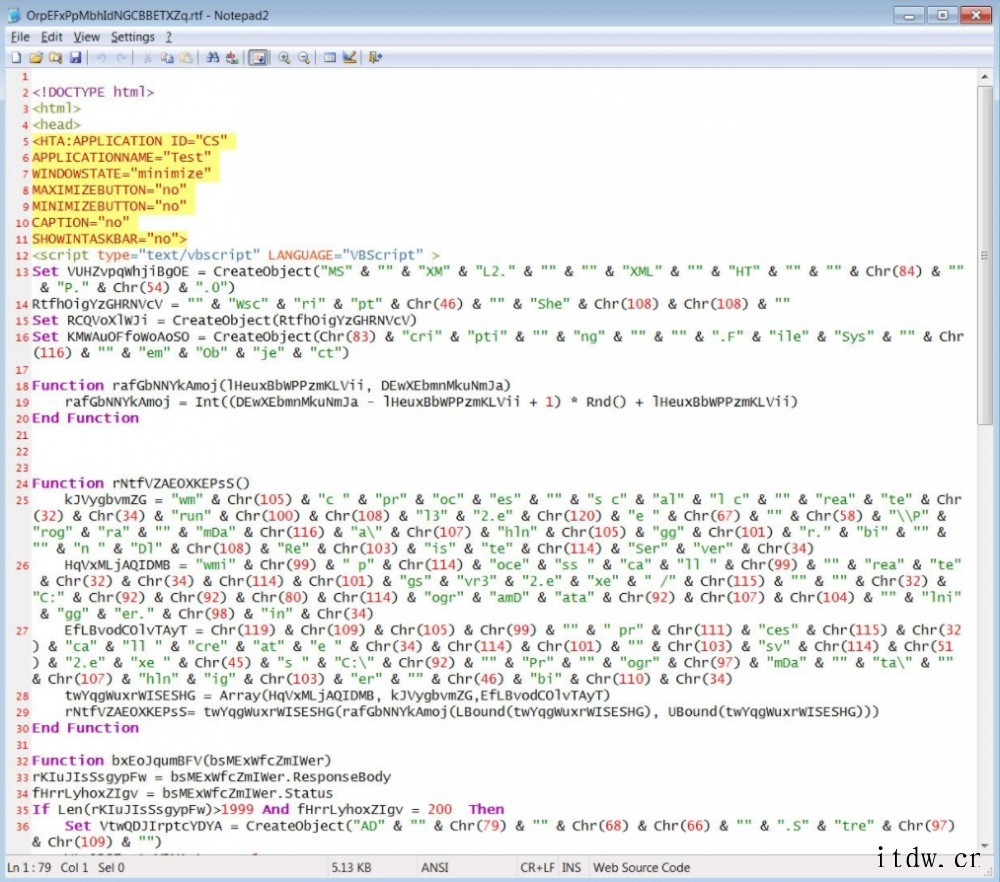The image size is (1000, 882).
Task: Click the scrollbar down arrow
Action: pyautogui.click(x=984, y=846)
